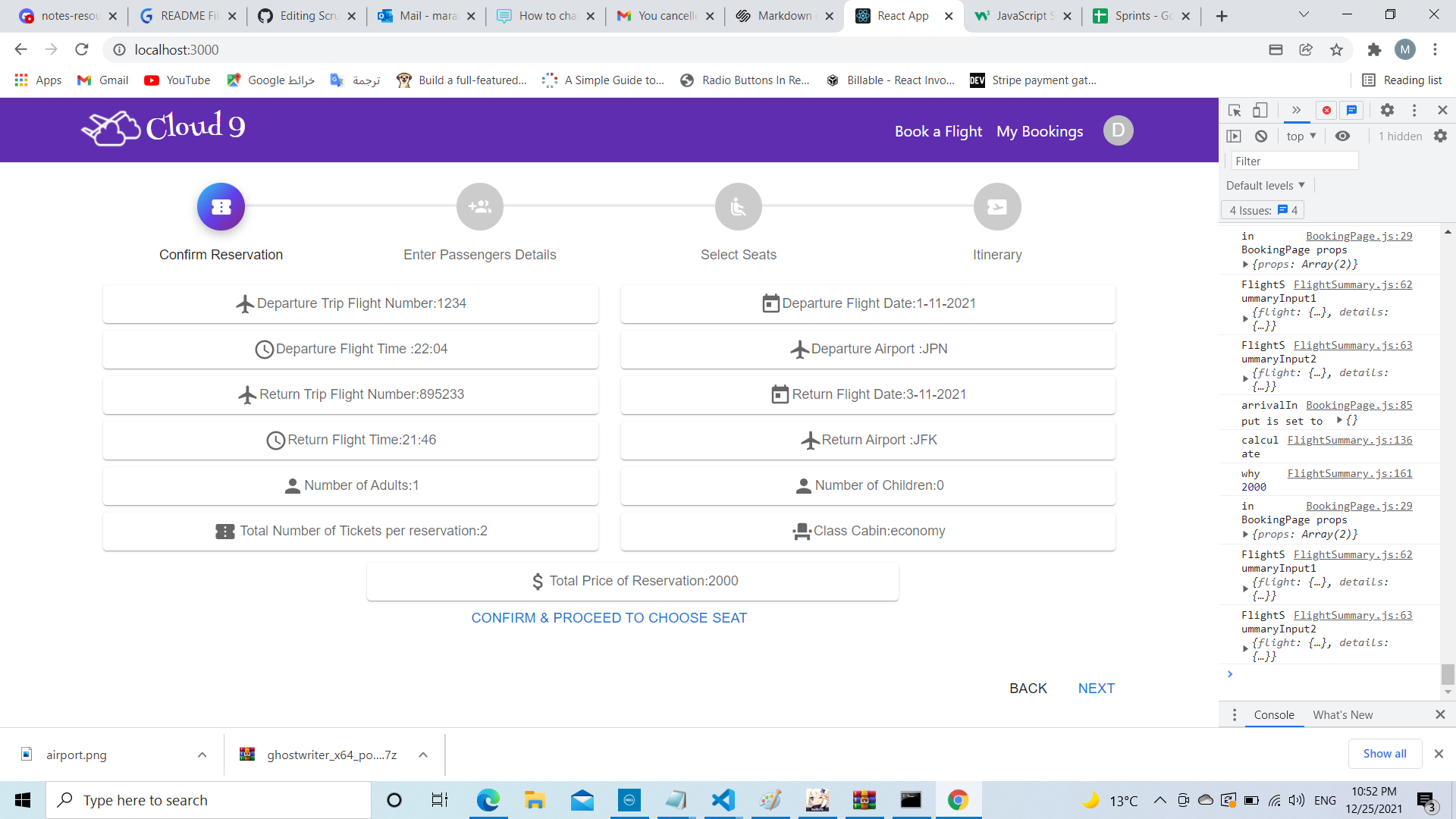Open console settings gear next to hidden

pyautogui.click(x=1440, y=136)
